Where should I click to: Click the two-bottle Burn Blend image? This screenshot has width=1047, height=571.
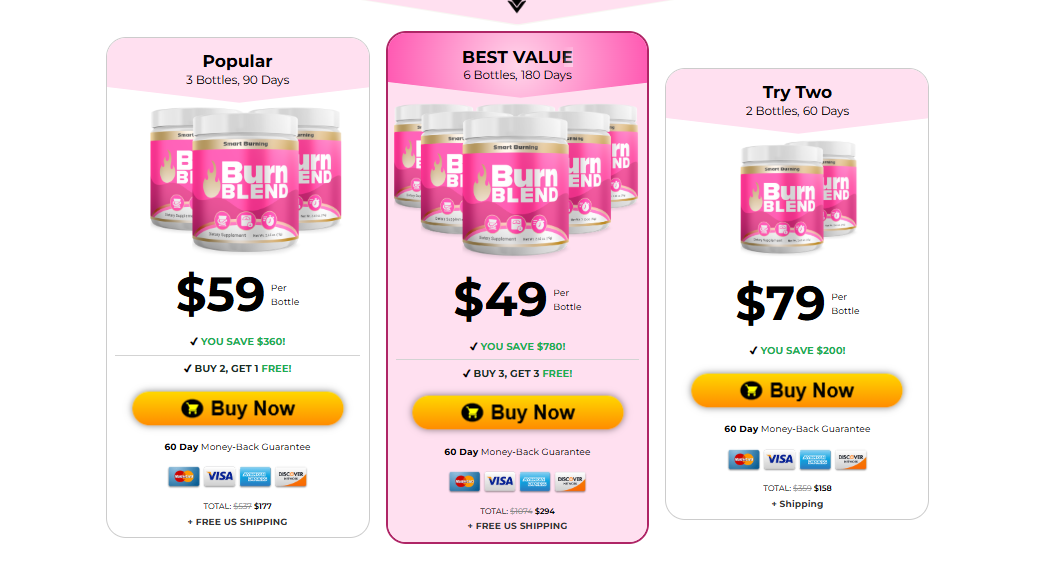click(x=799, y=197)
